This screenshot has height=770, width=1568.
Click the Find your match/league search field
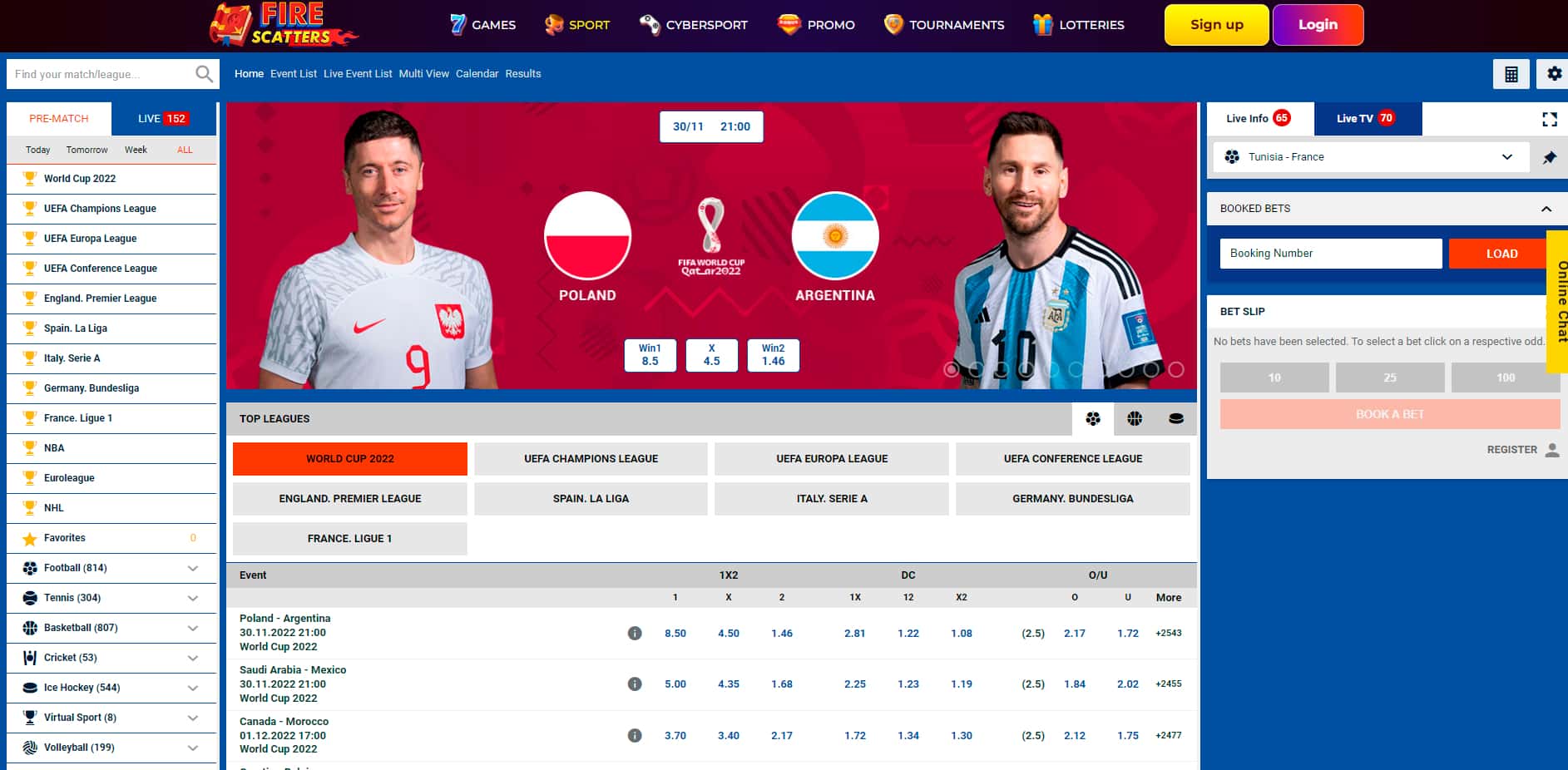pyautogui.click(x=101, y=74)
